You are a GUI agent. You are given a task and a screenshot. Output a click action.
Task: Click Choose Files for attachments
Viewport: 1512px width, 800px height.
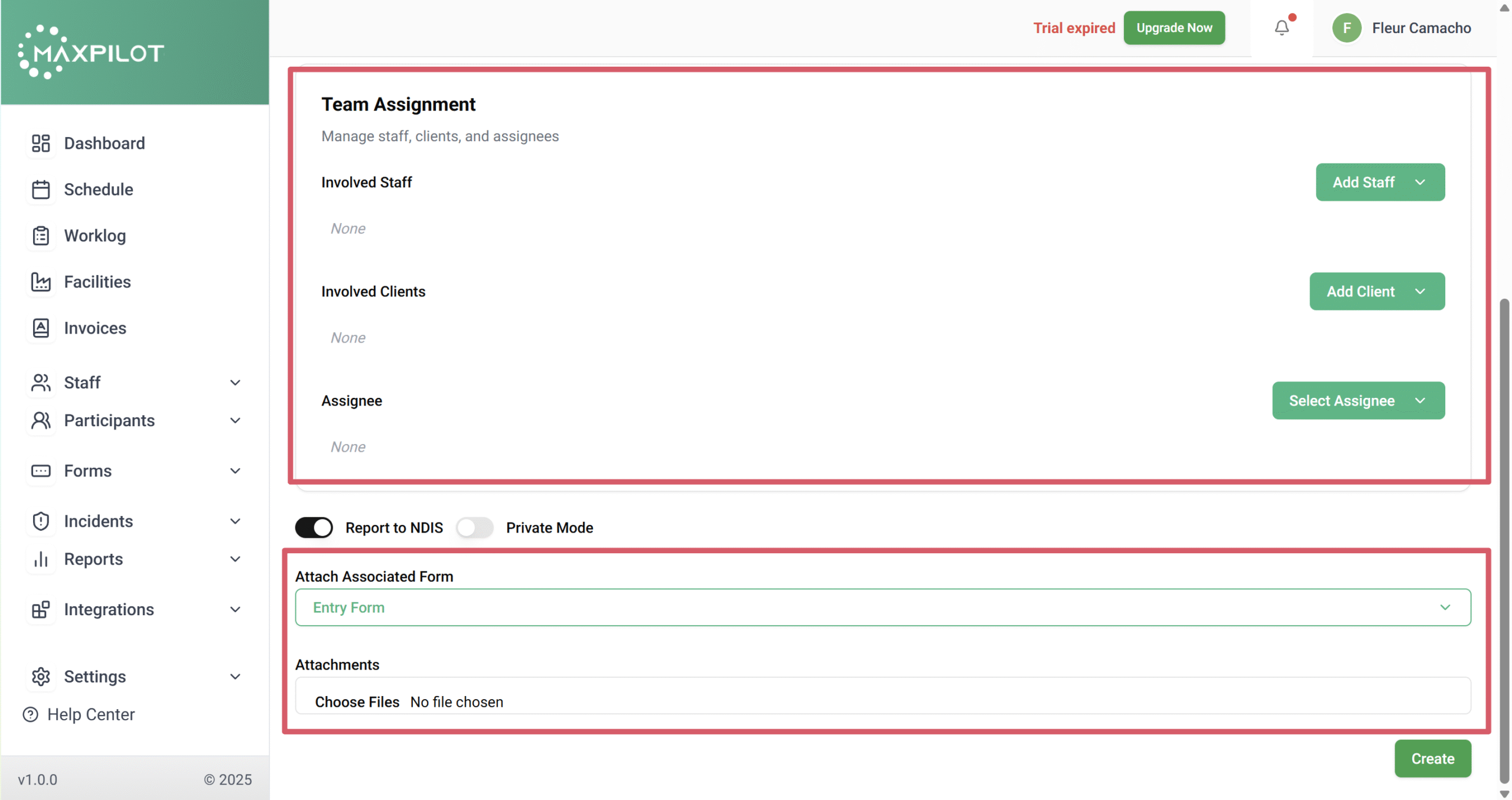click(x=357, y=702)
